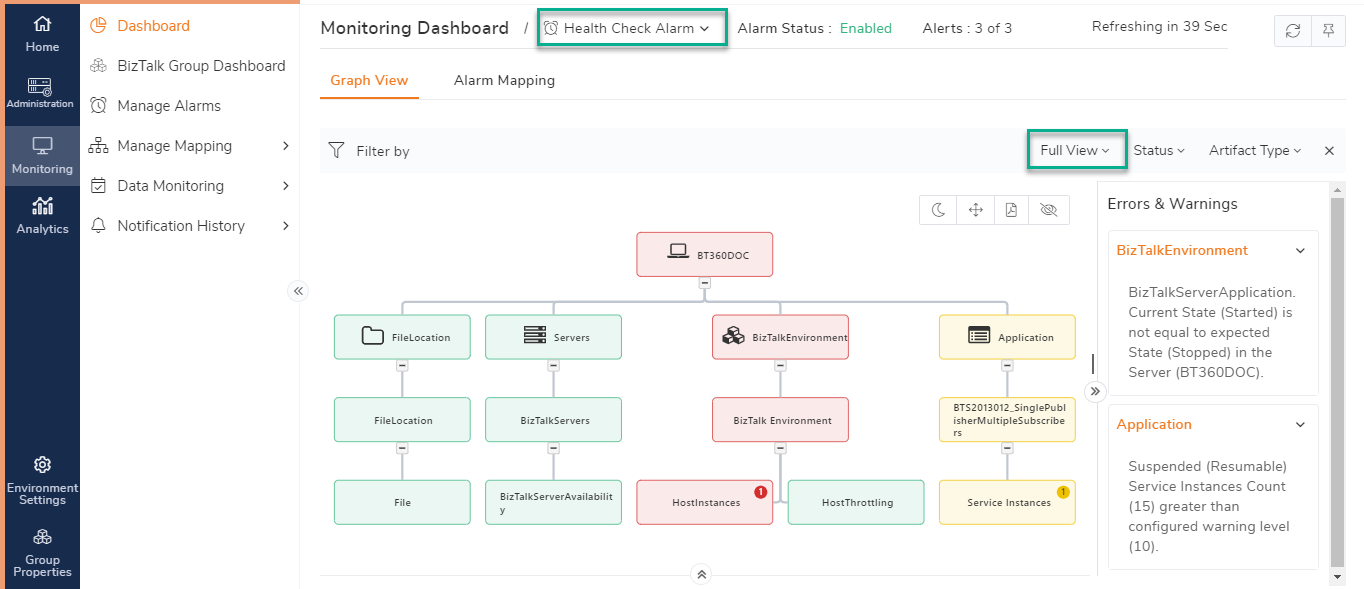Select the BizTalkServers node
This screenshot has height=589, width=1364.
tap(553, 420)
